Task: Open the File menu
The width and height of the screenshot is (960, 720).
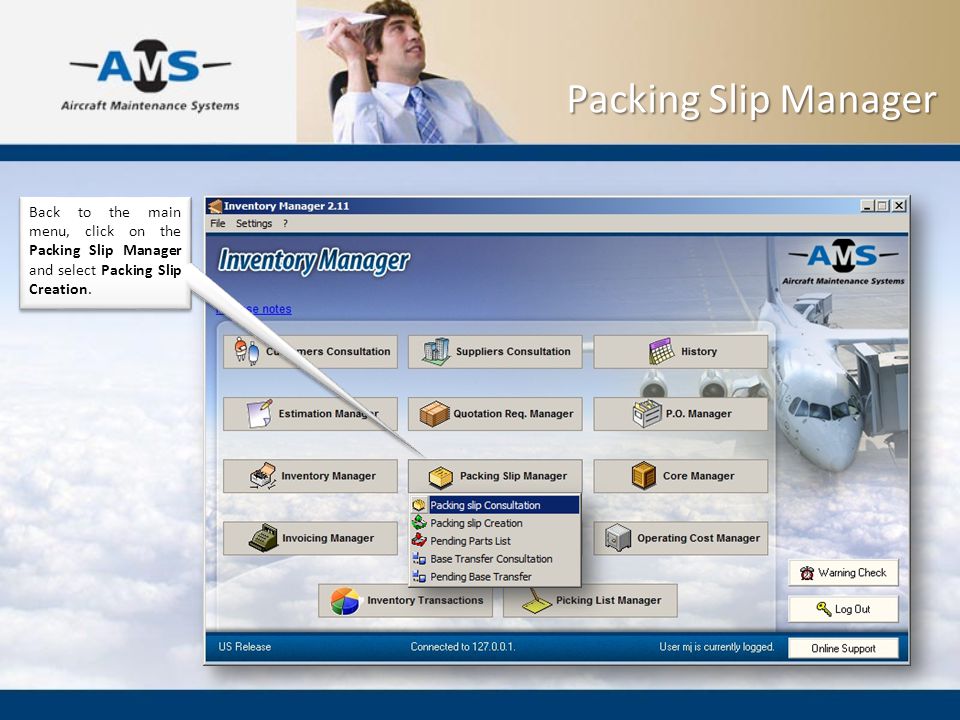Action: coord(217,223)
